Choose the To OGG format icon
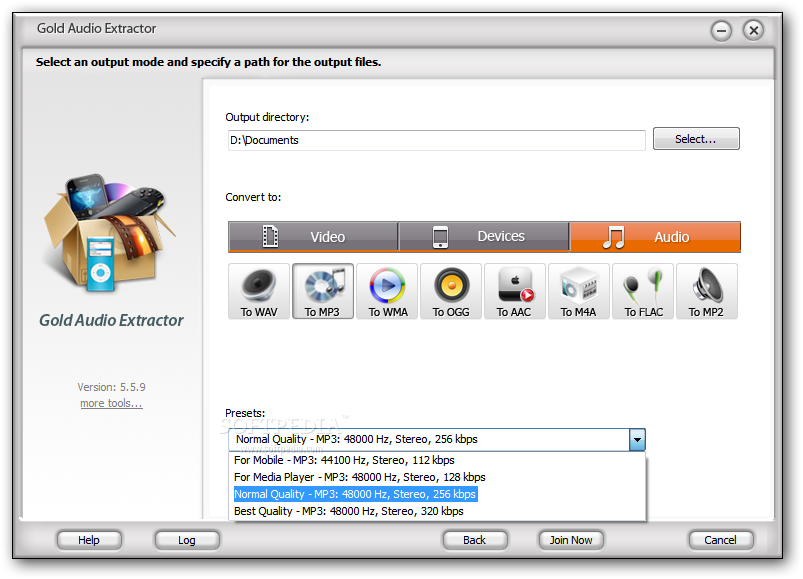This screenshot has width=803, height=579. click(x=451, y=291)
